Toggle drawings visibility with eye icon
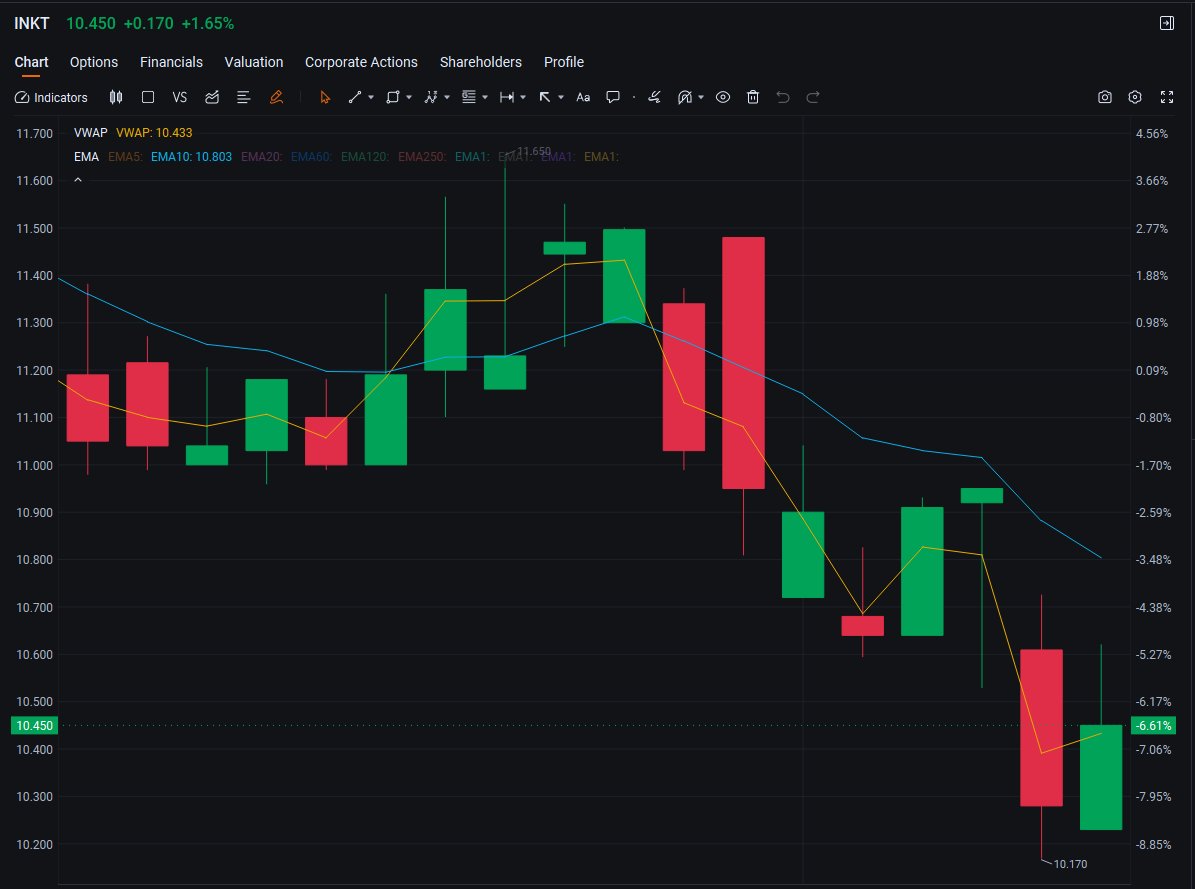This screenshot has width=1195, height=889. (x=723, y=97)
